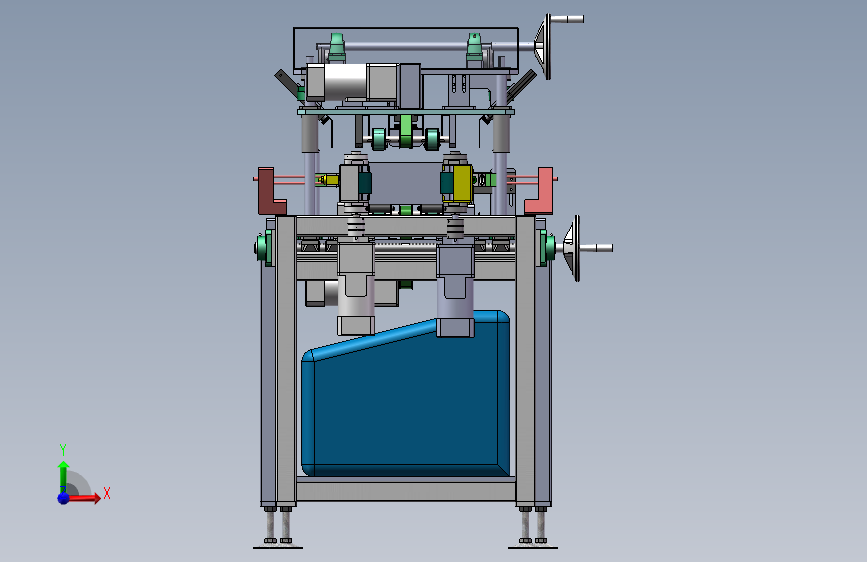Image resolution: width=867 pixels, height=562 pixels.
Task: Select the bottom horizontal frame beam
Action: pyautogui.click(x=406, y=489)
